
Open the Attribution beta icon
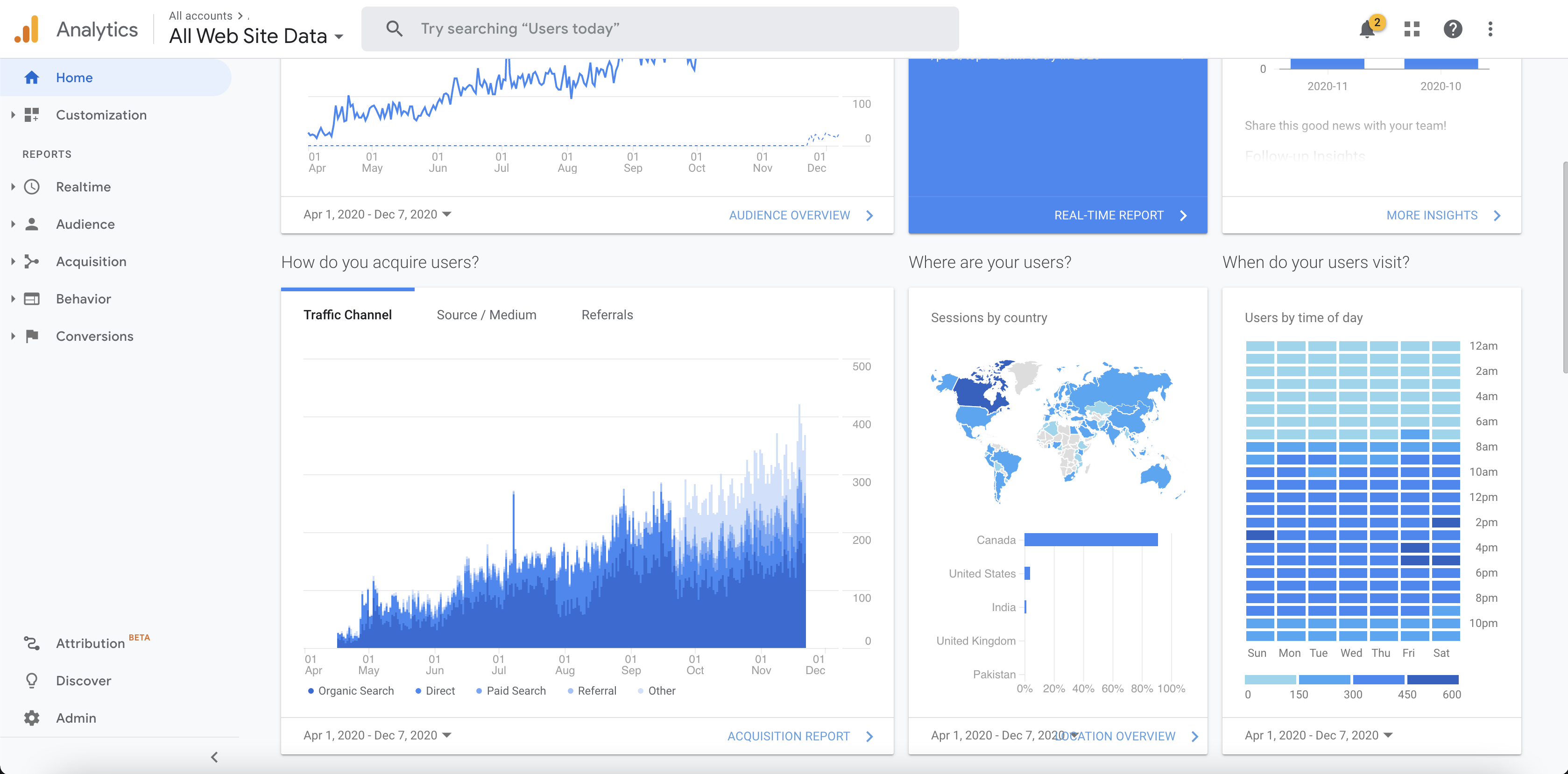(32, 643)
